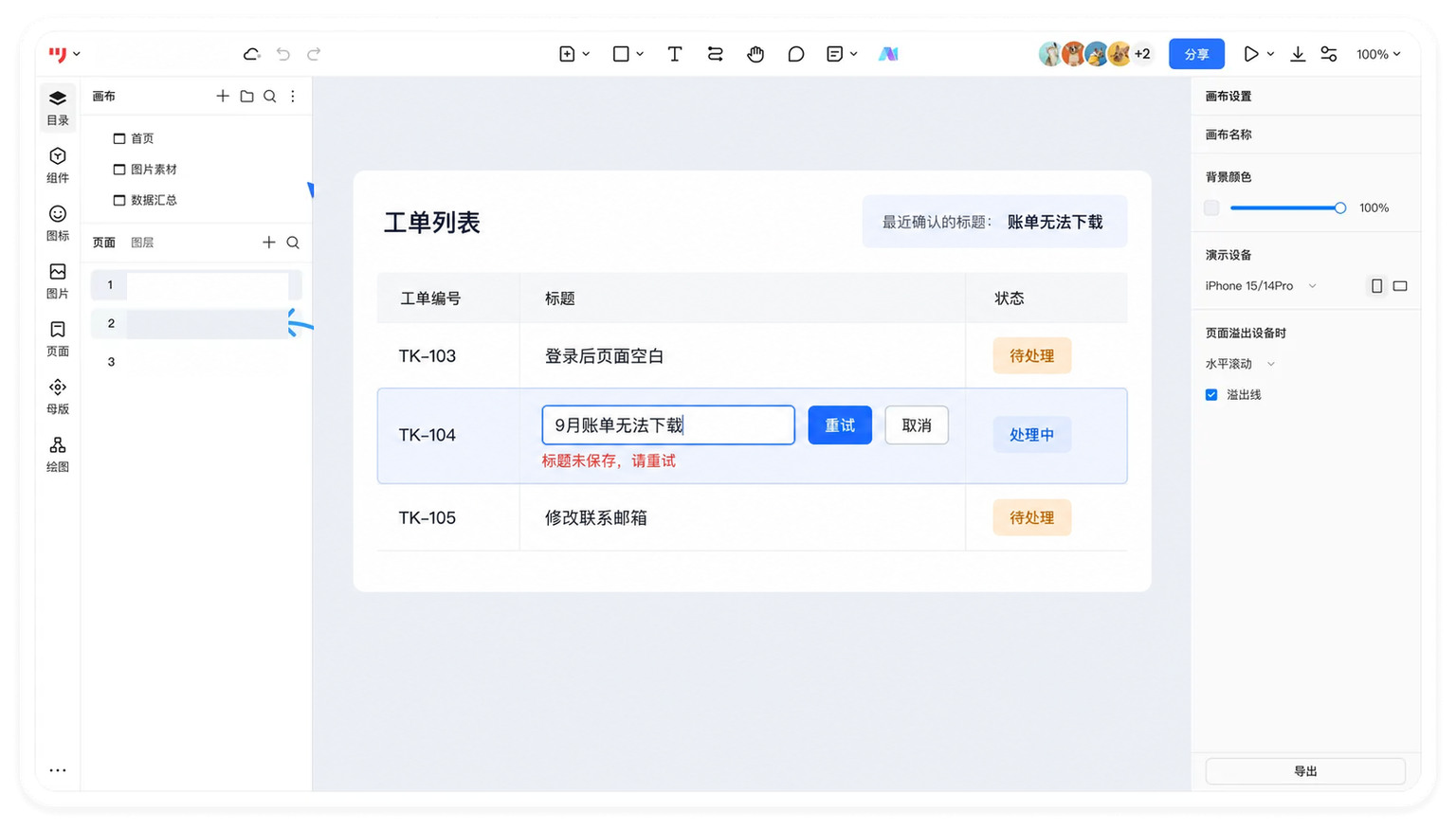The width and height of the screenshot is (1456, 830).
Task: Open the 图片 panel in sidebar
Action: 58,280
